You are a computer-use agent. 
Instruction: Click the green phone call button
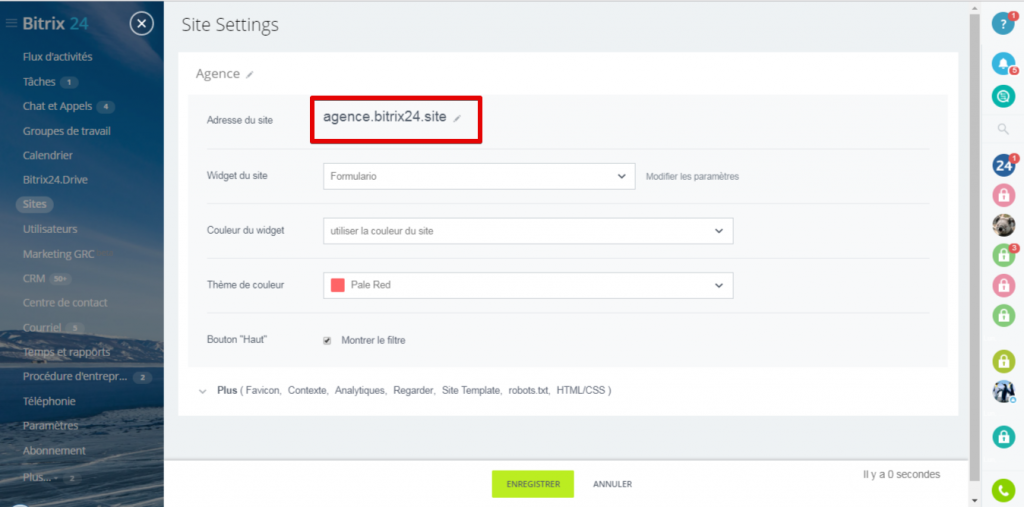click(x=1003, y=490)
